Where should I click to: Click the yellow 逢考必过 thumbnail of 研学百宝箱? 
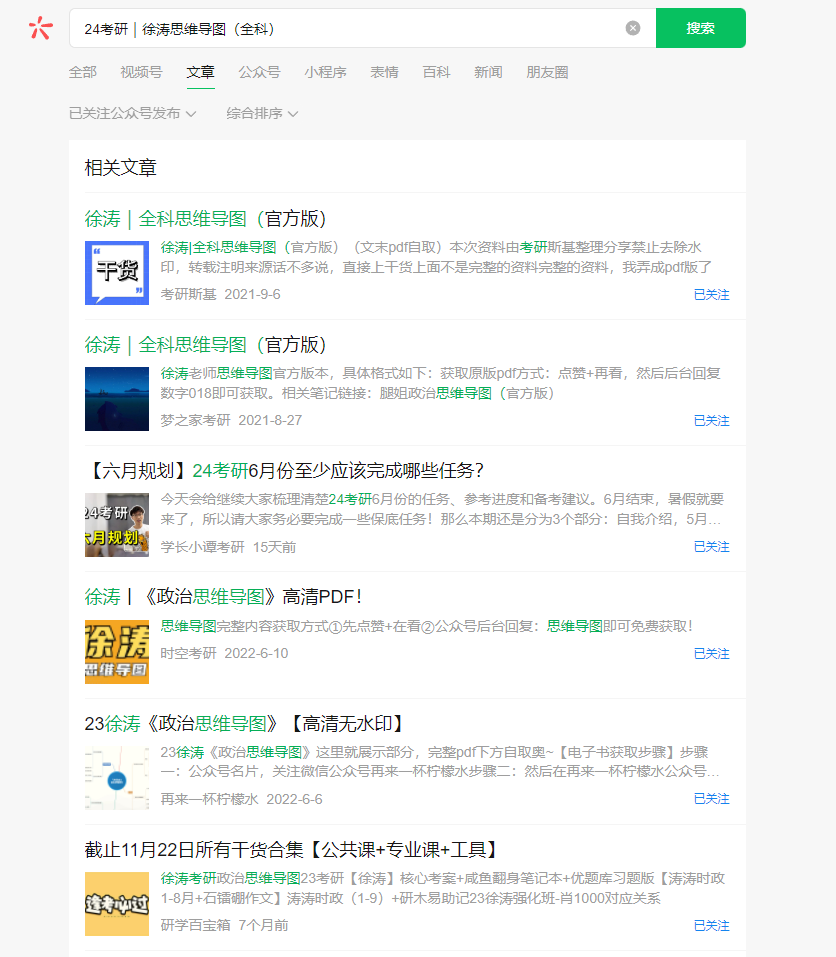coord(117,904)
